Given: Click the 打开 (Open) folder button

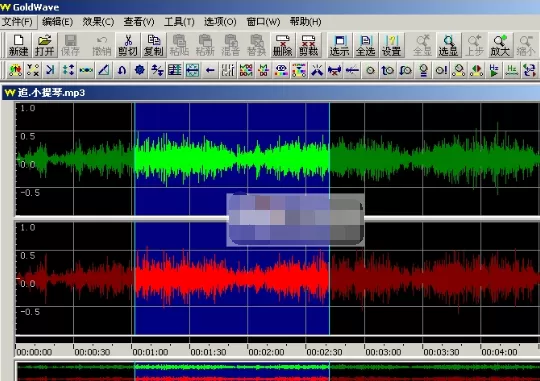Looking at the screenshot, I should pyautogui.click(x=44, y=45).
